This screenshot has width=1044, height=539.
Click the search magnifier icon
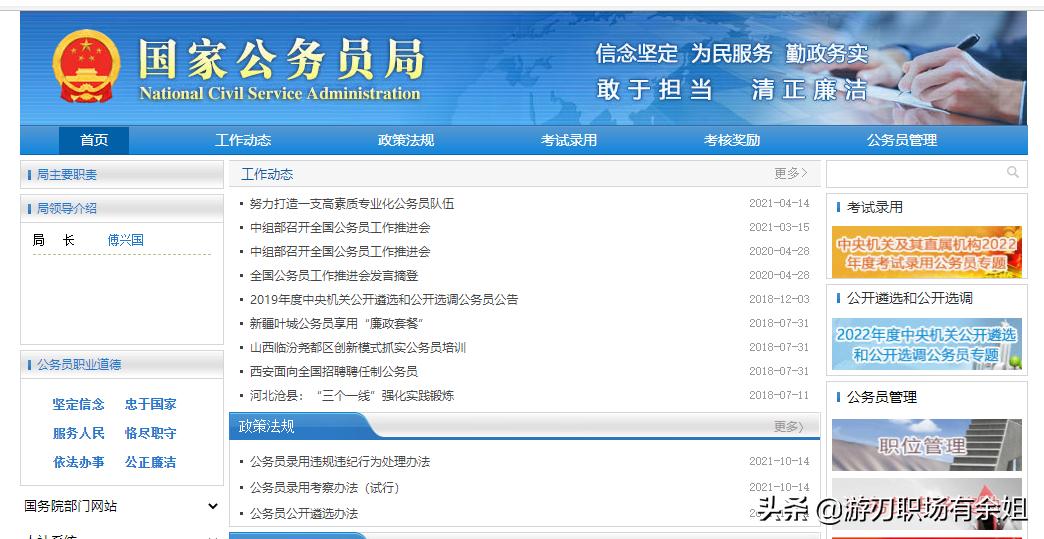click(1013, 172)
